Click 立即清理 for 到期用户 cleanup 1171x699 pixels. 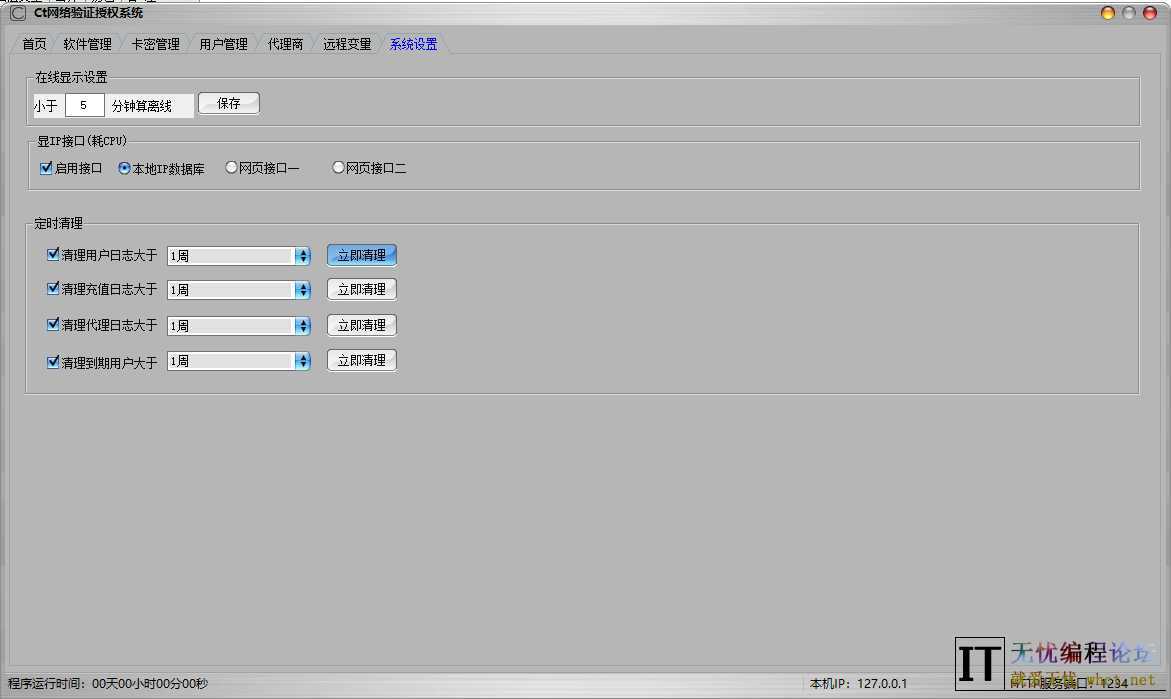point(361,360)
